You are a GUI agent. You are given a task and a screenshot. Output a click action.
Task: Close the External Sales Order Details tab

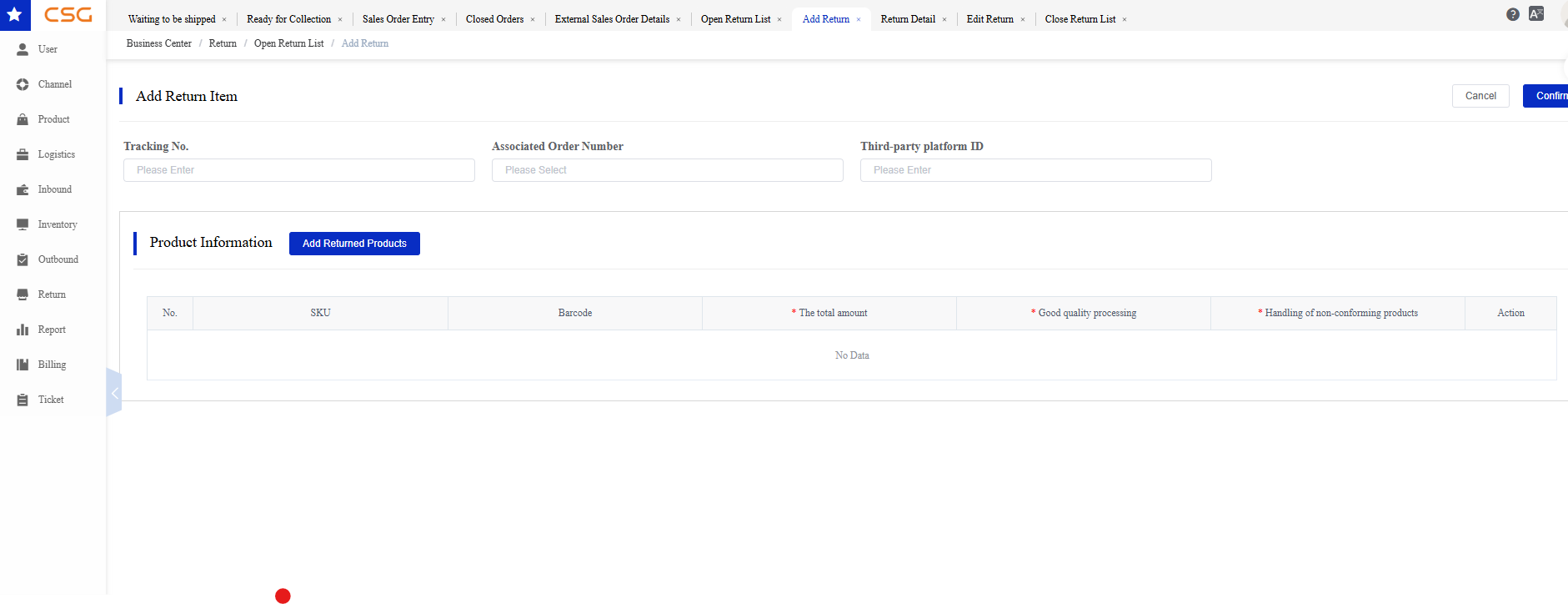click(679, 19)
